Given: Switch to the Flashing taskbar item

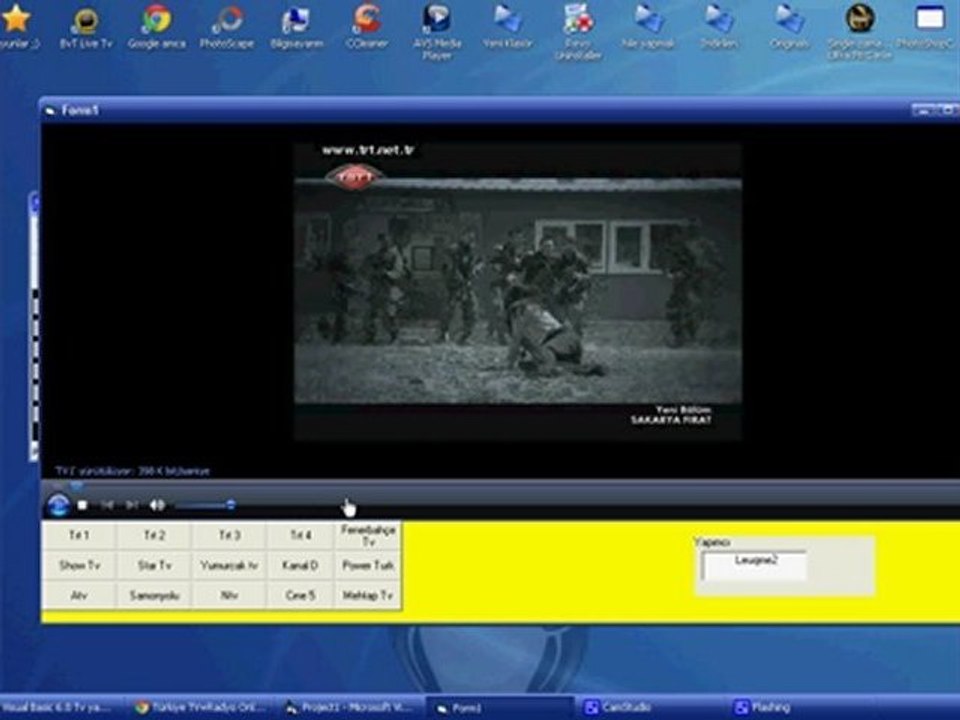Looking at the screenshot, I should point(802,707).
